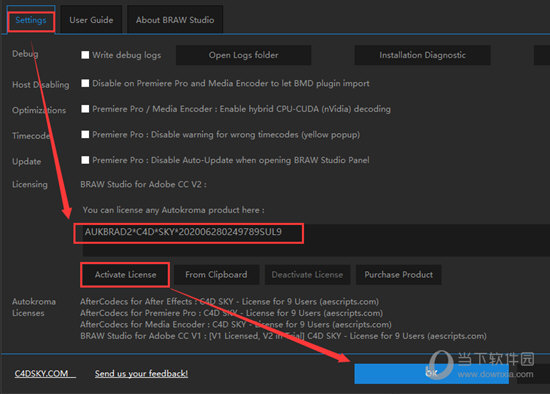Click the Host Disabling section label
Screen dimensions: 550x394
[41, 85]
